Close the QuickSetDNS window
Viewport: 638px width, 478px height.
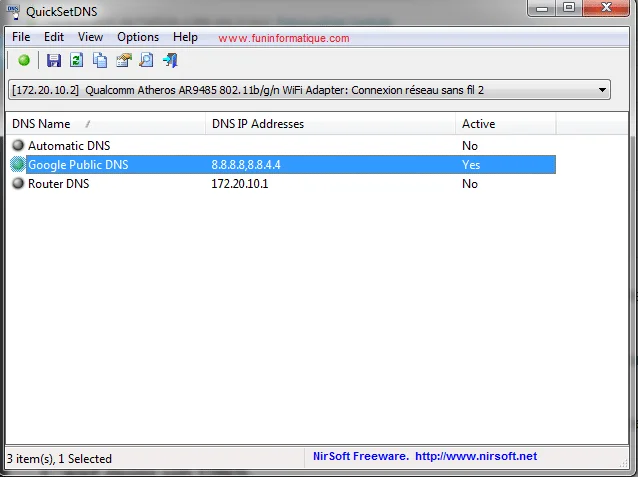pos(606,8)
